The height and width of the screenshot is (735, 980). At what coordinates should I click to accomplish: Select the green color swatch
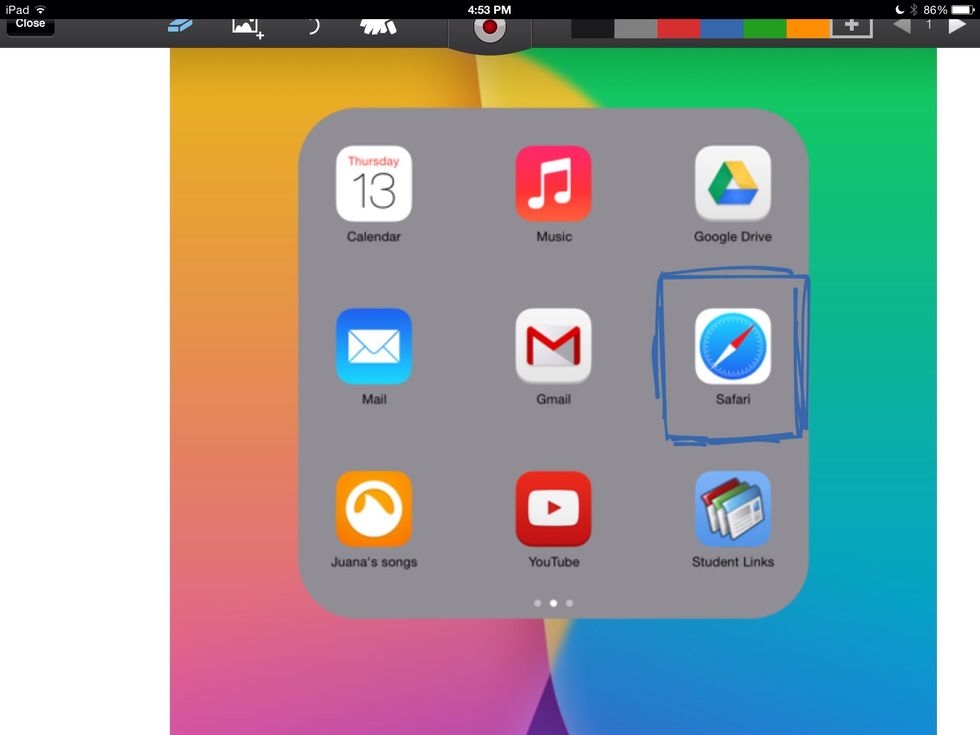[x=765, y=26]
